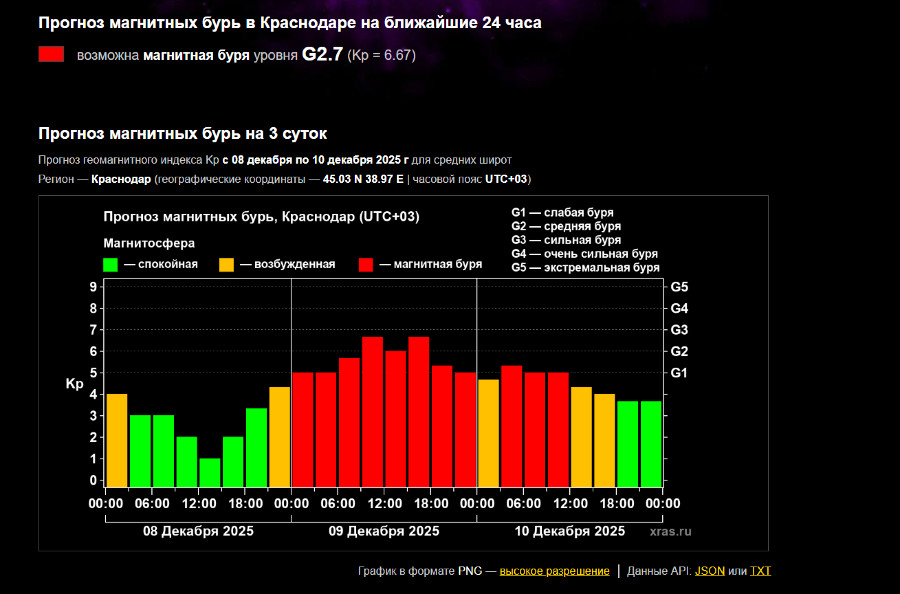This screenshot has width=900, height=594.
Task: Click the 'Прогноз магнитных бурь на 3 суток' heading
Action: pyautogui.click(x=182, y=133)
